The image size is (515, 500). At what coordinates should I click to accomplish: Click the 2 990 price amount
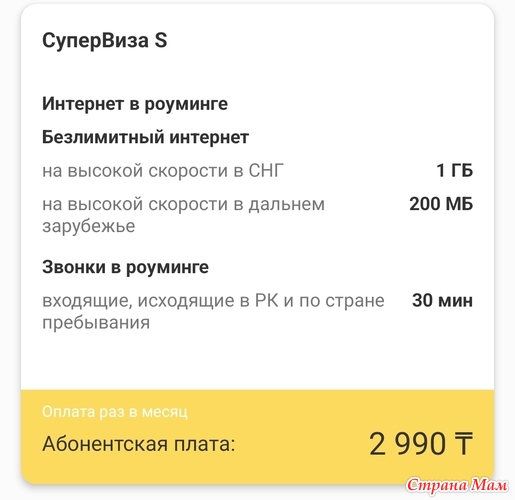407,444
